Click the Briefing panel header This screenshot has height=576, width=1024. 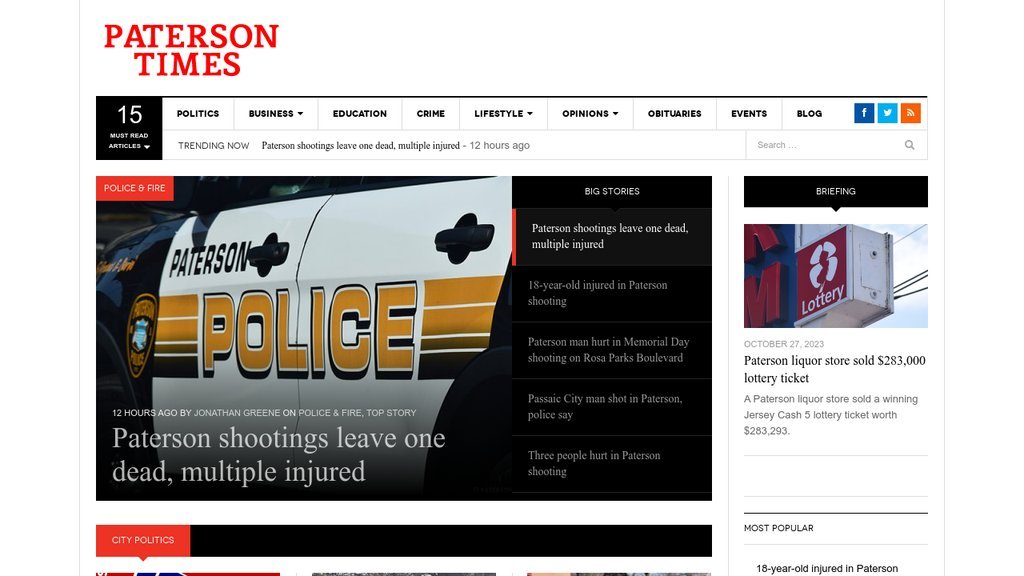(835, 191)
